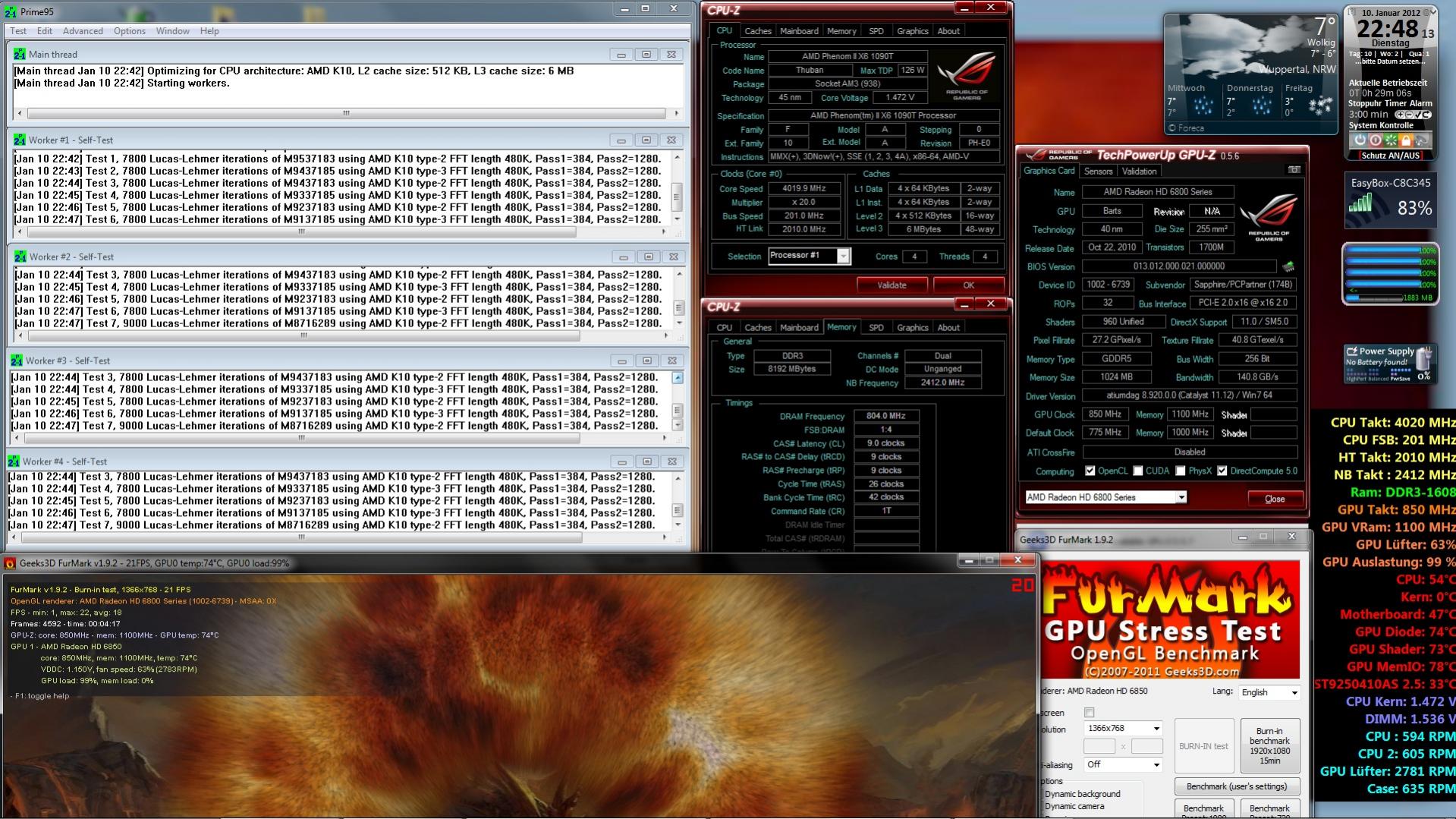Click Burn-in benchmark 1920x1080 15min button
The image size is (1456, 819).
(1269, 745)
